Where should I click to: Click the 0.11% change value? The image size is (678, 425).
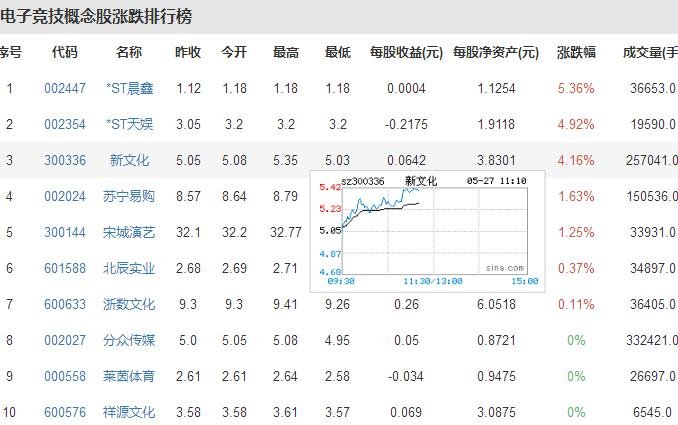point(576,304)
